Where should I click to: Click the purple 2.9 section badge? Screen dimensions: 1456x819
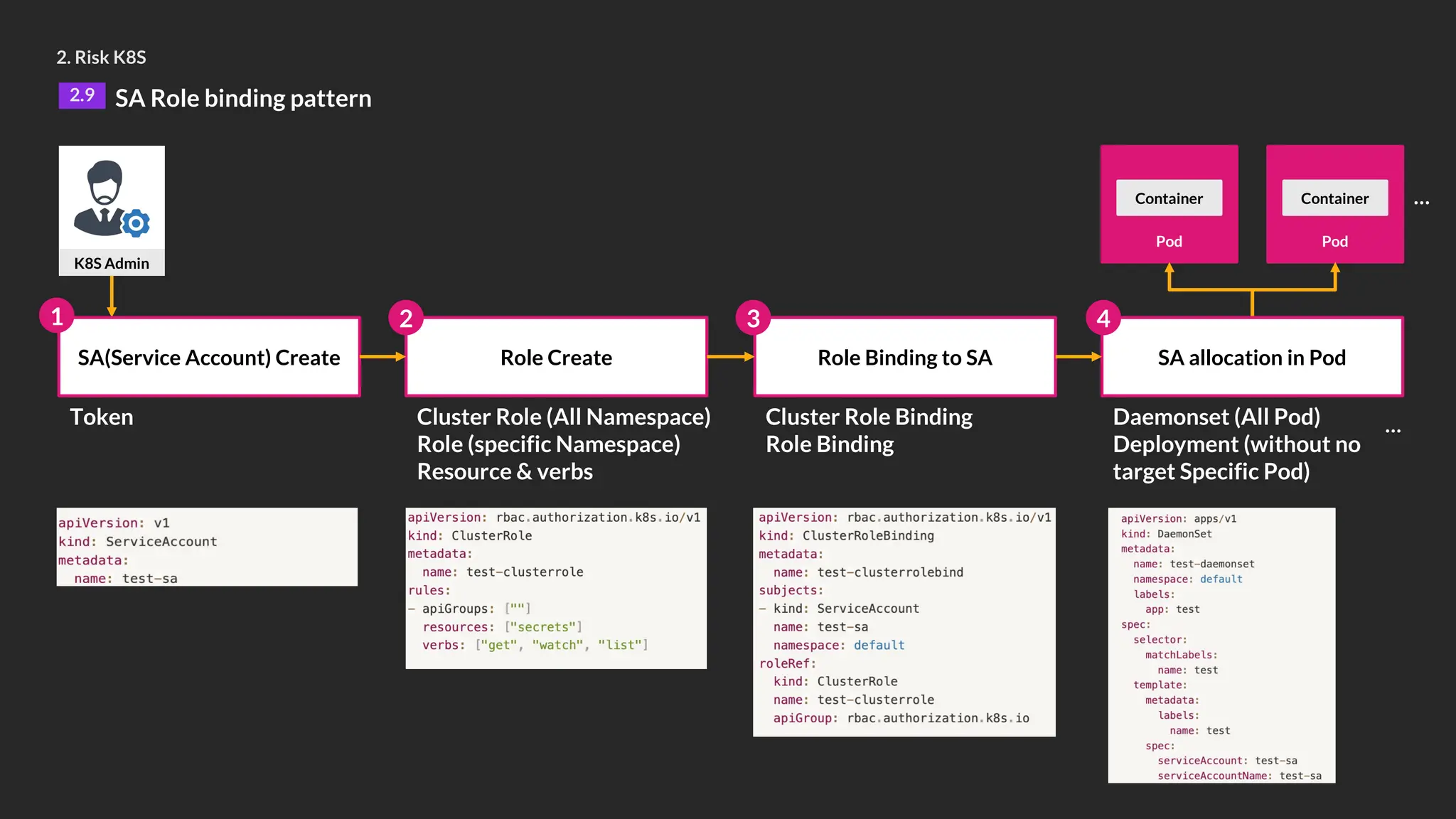(x=82, y=95)
